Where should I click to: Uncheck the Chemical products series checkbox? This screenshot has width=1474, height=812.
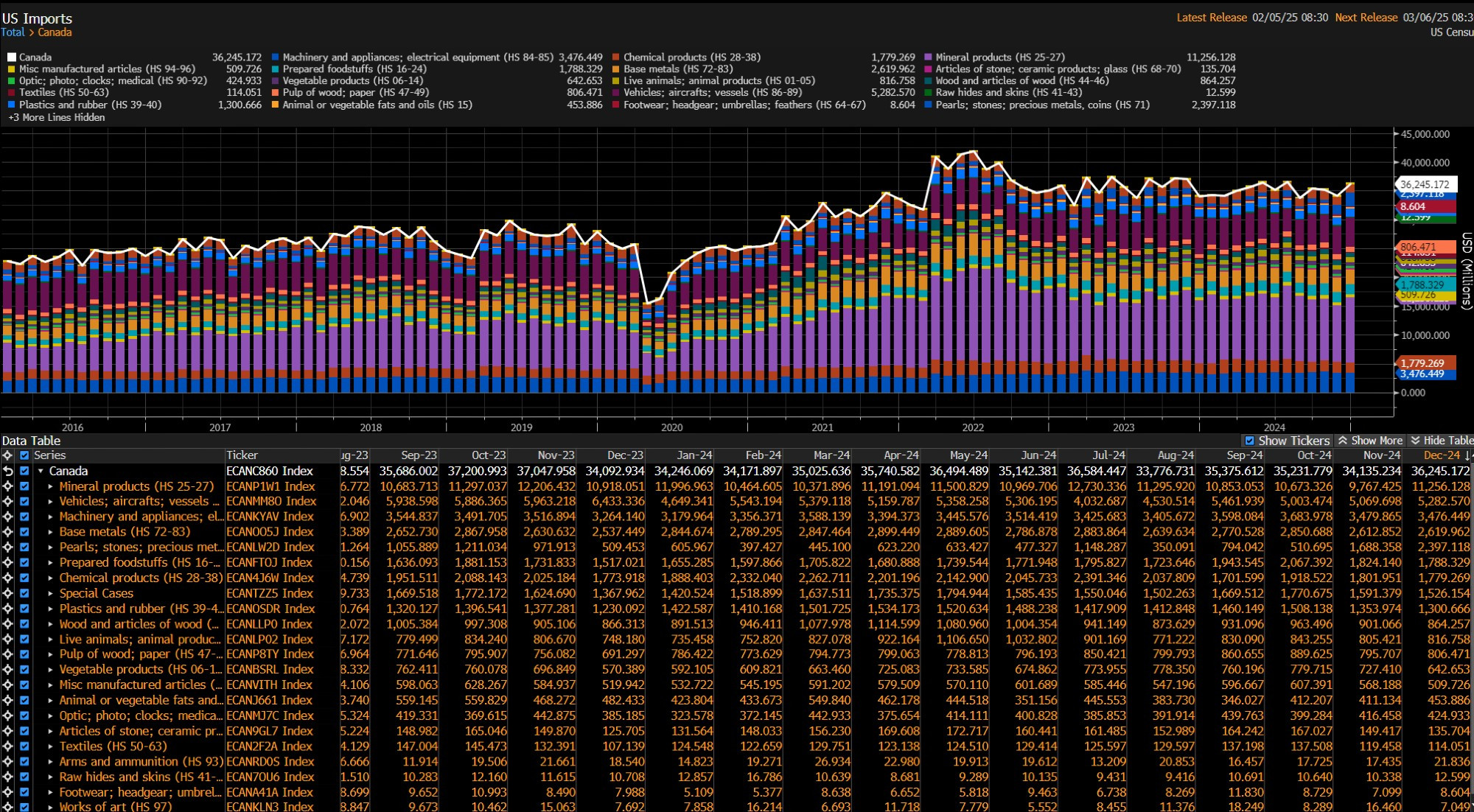(24, 578)
